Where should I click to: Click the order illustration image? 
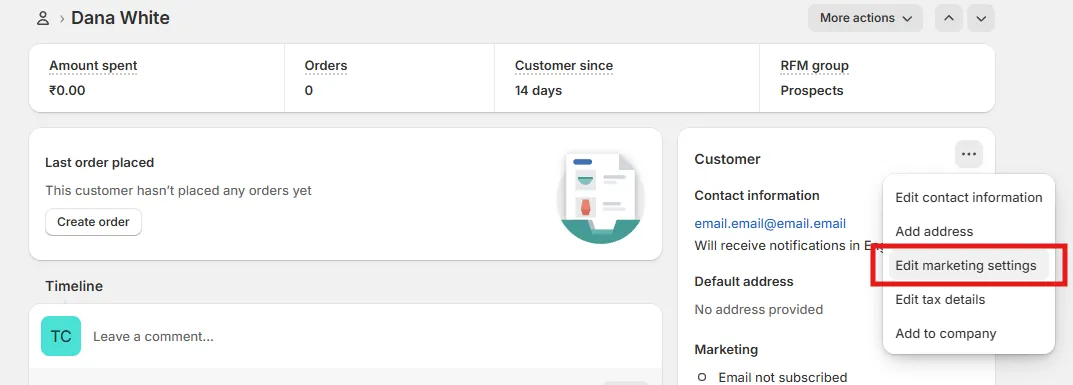click(x=601, y=198)
